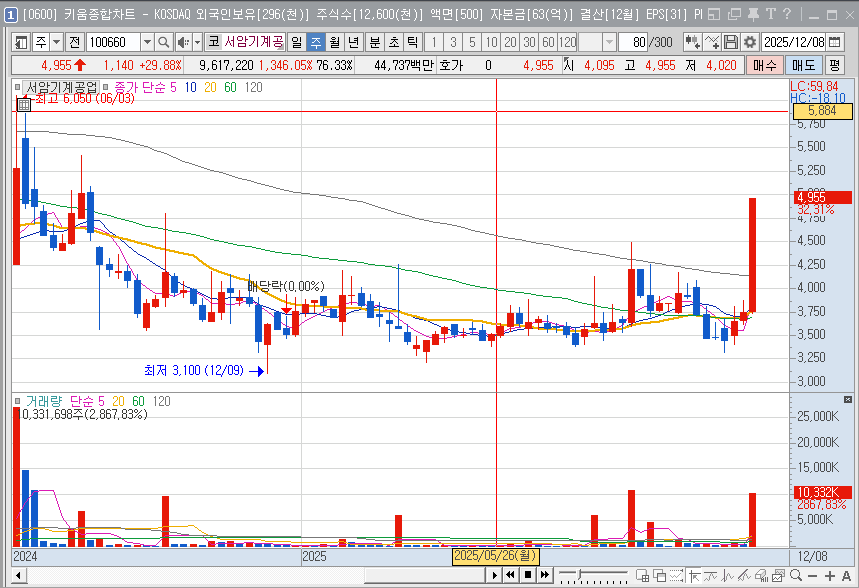The image size is (859, 588).
Task: Open the 주 type dropdown arrow
Action: (56, 42)
